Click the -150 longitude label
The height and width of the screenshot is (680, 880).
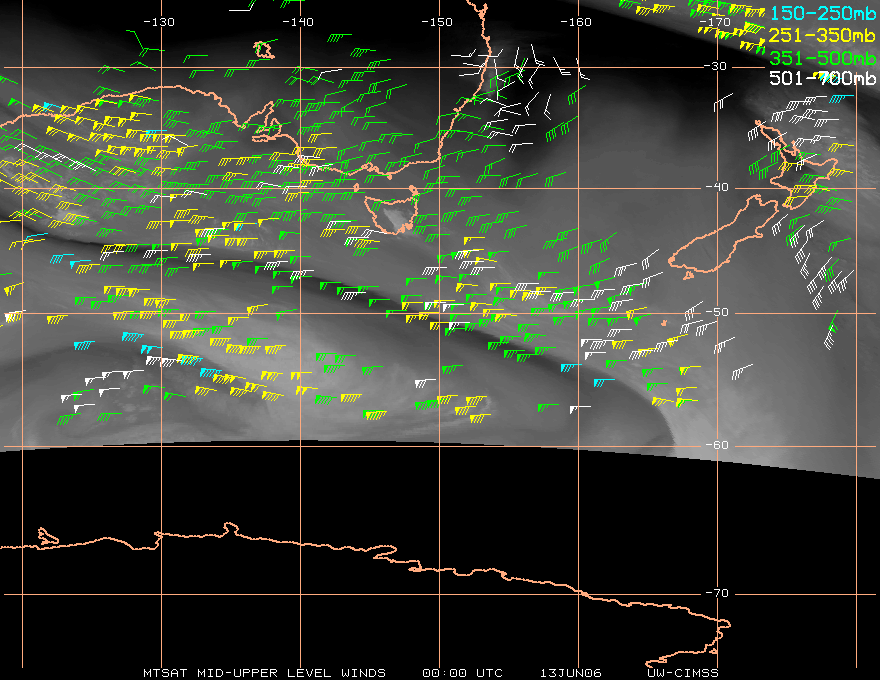tap(437, 22)
